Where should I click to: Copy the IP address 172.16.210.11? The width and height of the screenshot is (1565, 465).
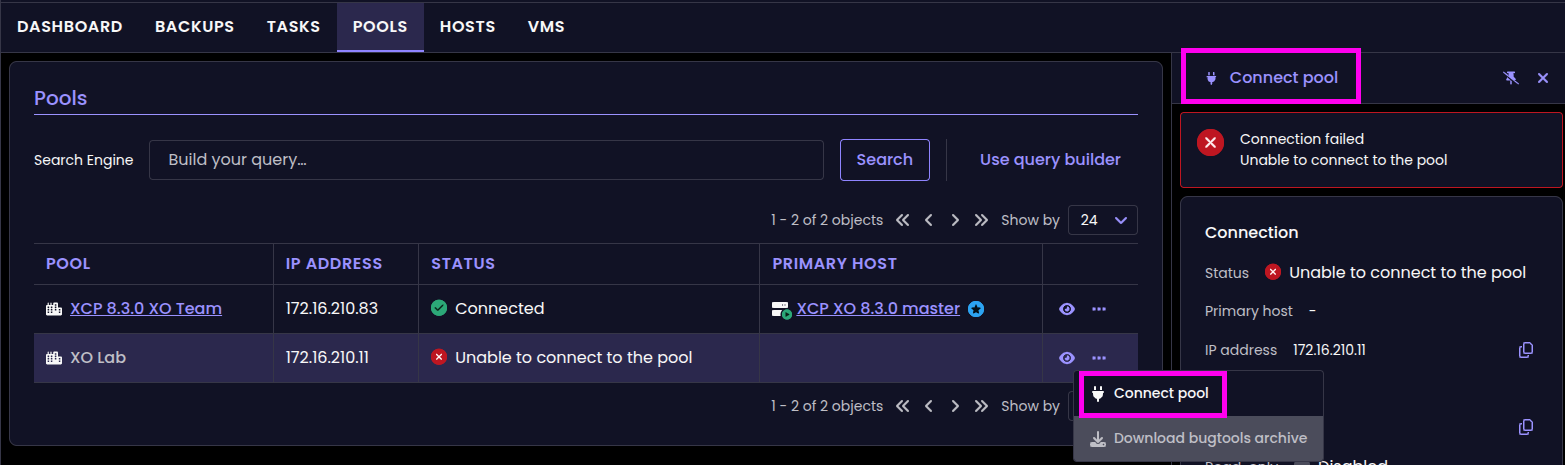coord(1526,350)
